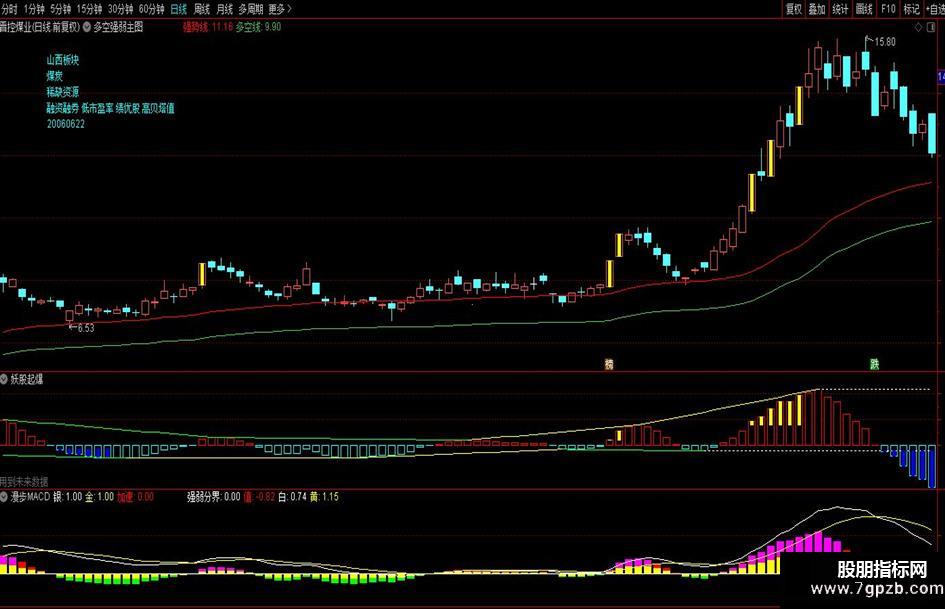Click the 稀缺资源 concept label
This screenshot has height=609, width=945.
(x=63, y=92)
